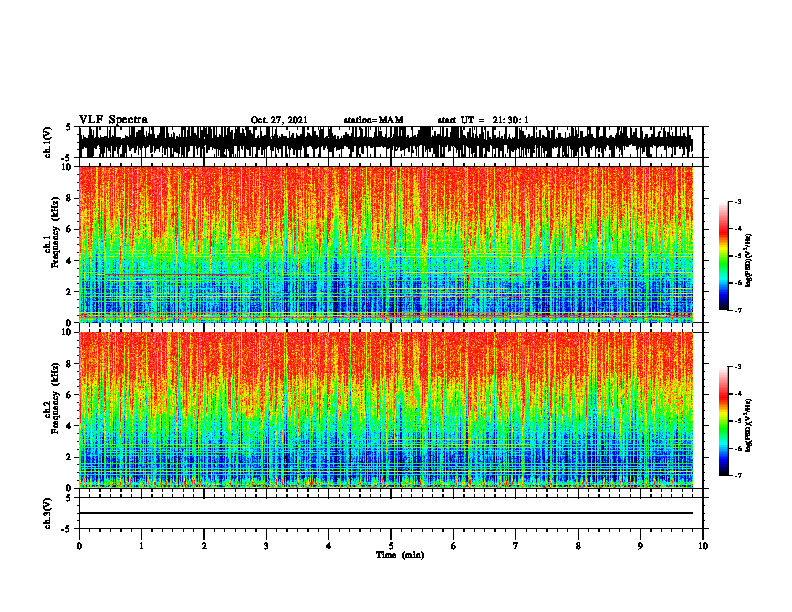Click the flat ch.3 voltage trace line

(385, 513)
